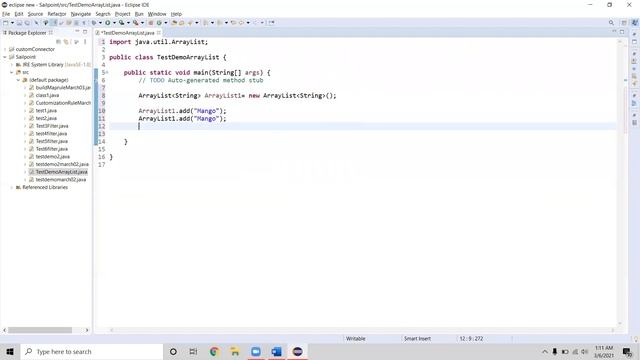This screenshot has height=360, width=640.
Task: Click the Pin Editor toolbar icon
Action: tap(272, 23)
